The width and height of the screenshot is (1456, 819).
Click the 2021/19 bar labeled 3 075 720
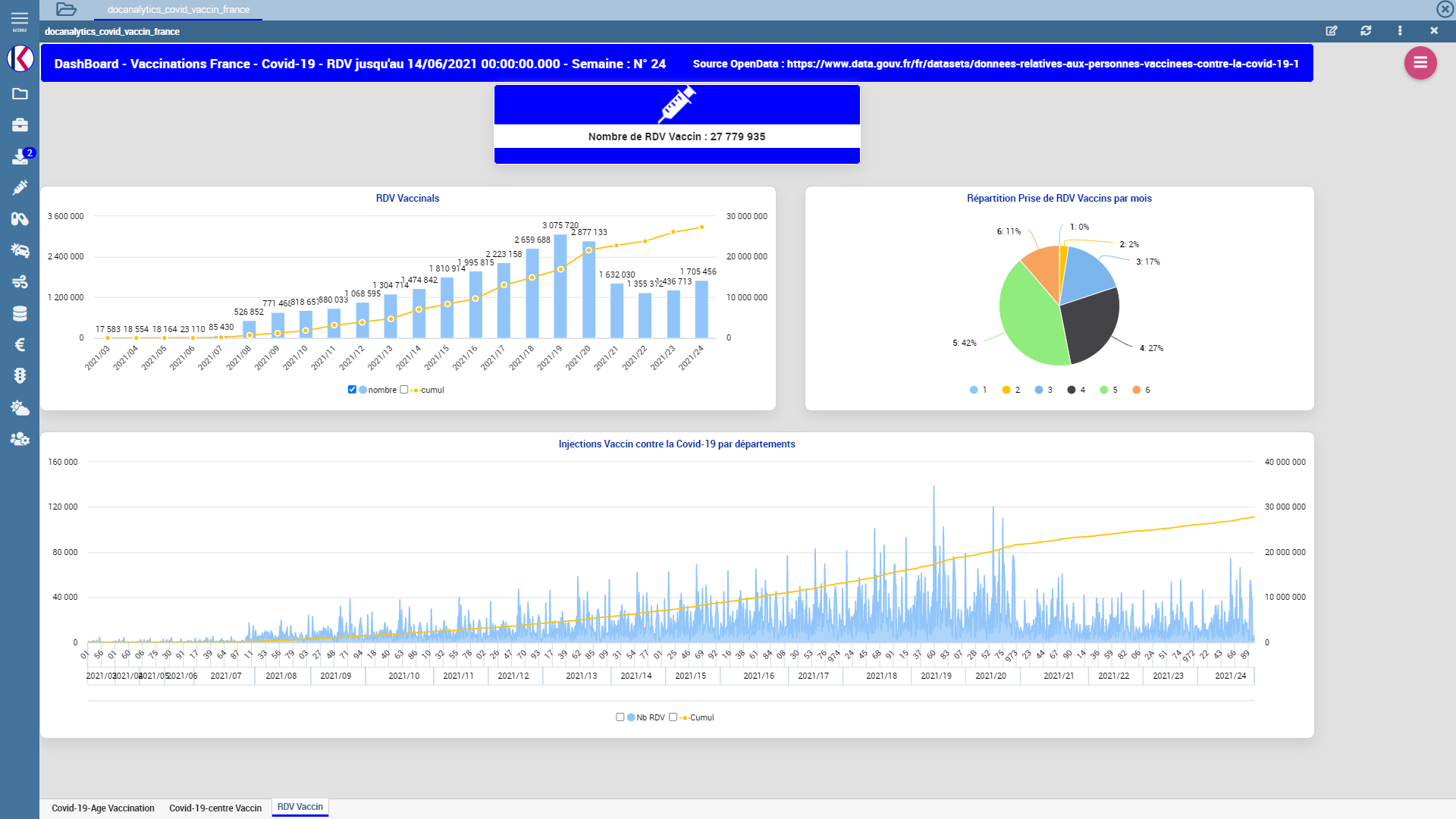click(560, 286)
